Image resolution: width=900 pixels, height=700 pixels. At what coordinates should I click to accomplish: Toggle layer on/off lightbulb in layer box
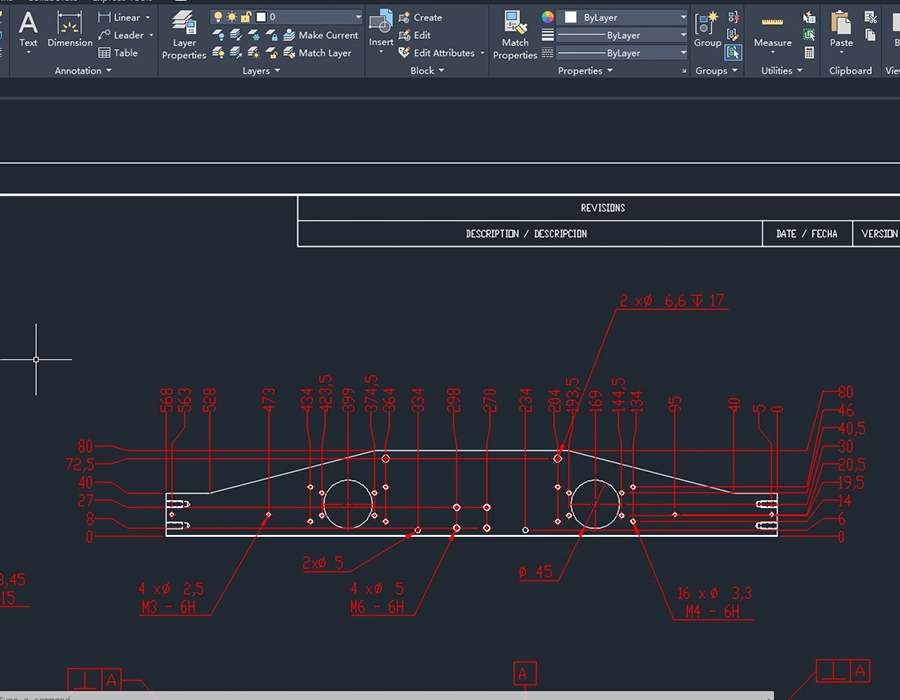coord(218,17)
